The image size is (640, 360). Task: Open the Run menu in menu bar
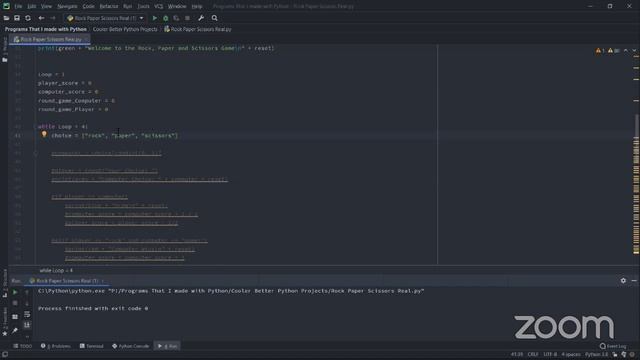tap(127, 7)
